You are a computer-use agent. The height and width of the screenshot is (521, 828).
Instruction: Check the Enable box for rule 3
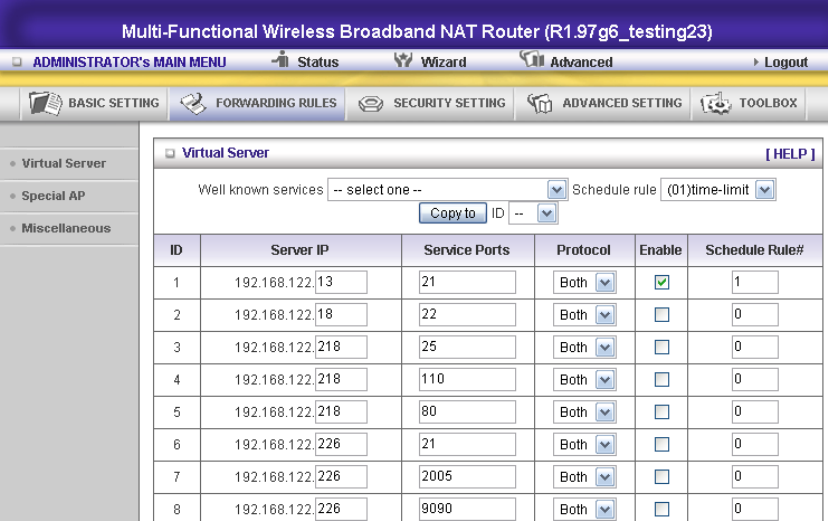(662, 347)
